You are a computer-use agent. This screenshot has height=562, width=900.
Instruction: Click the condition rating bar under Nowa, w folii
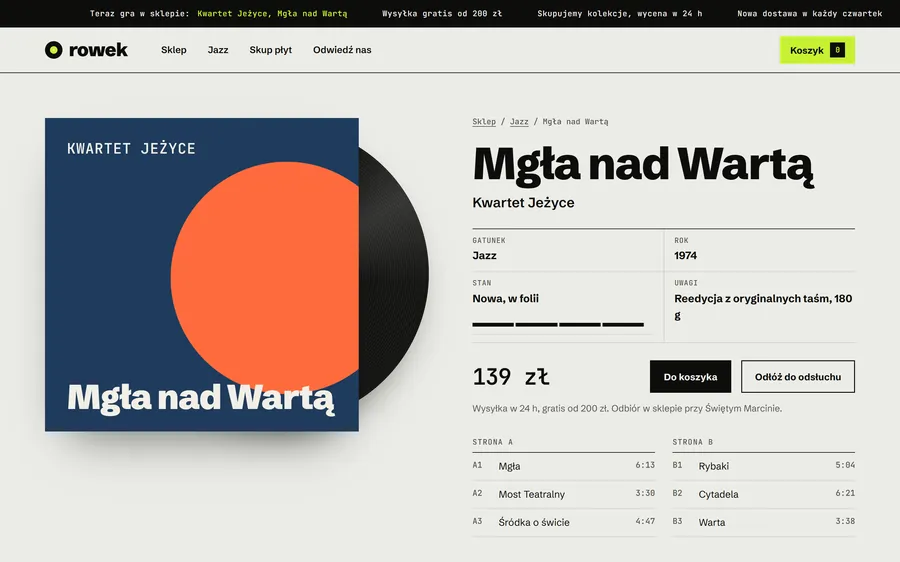tap(558, 325)
